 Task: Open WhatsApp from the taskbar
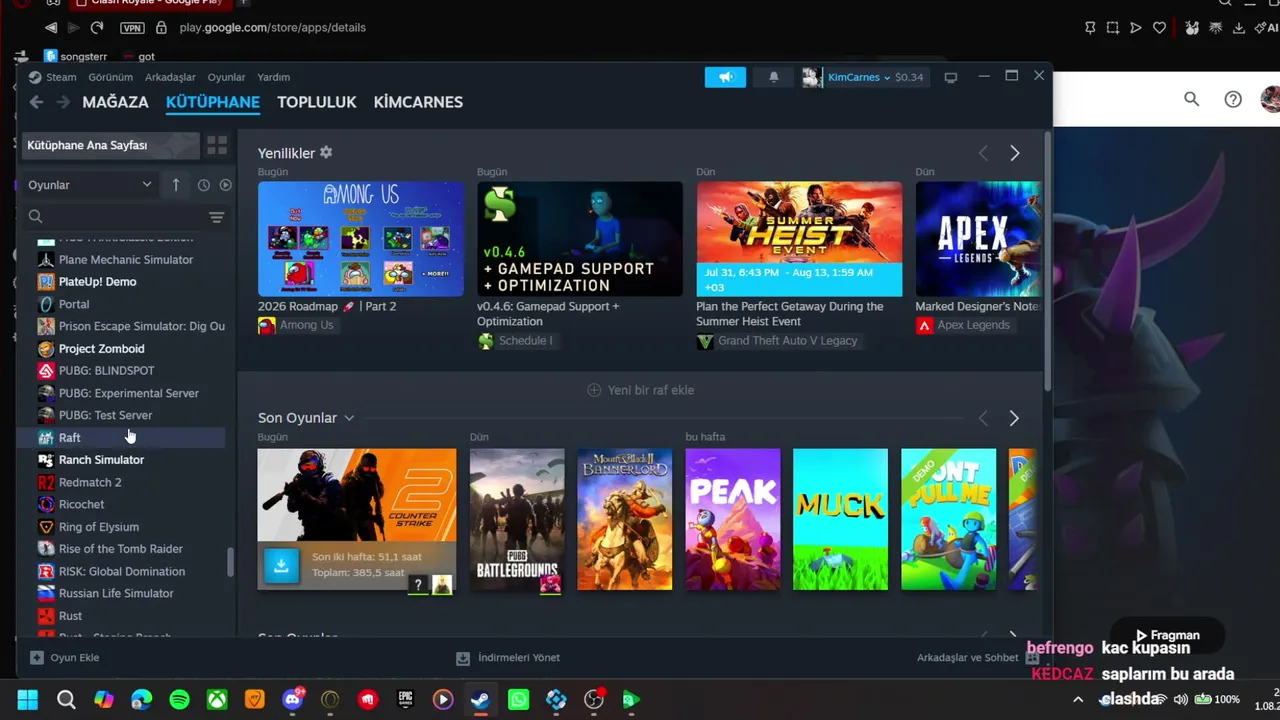click(x=518, y=700)
